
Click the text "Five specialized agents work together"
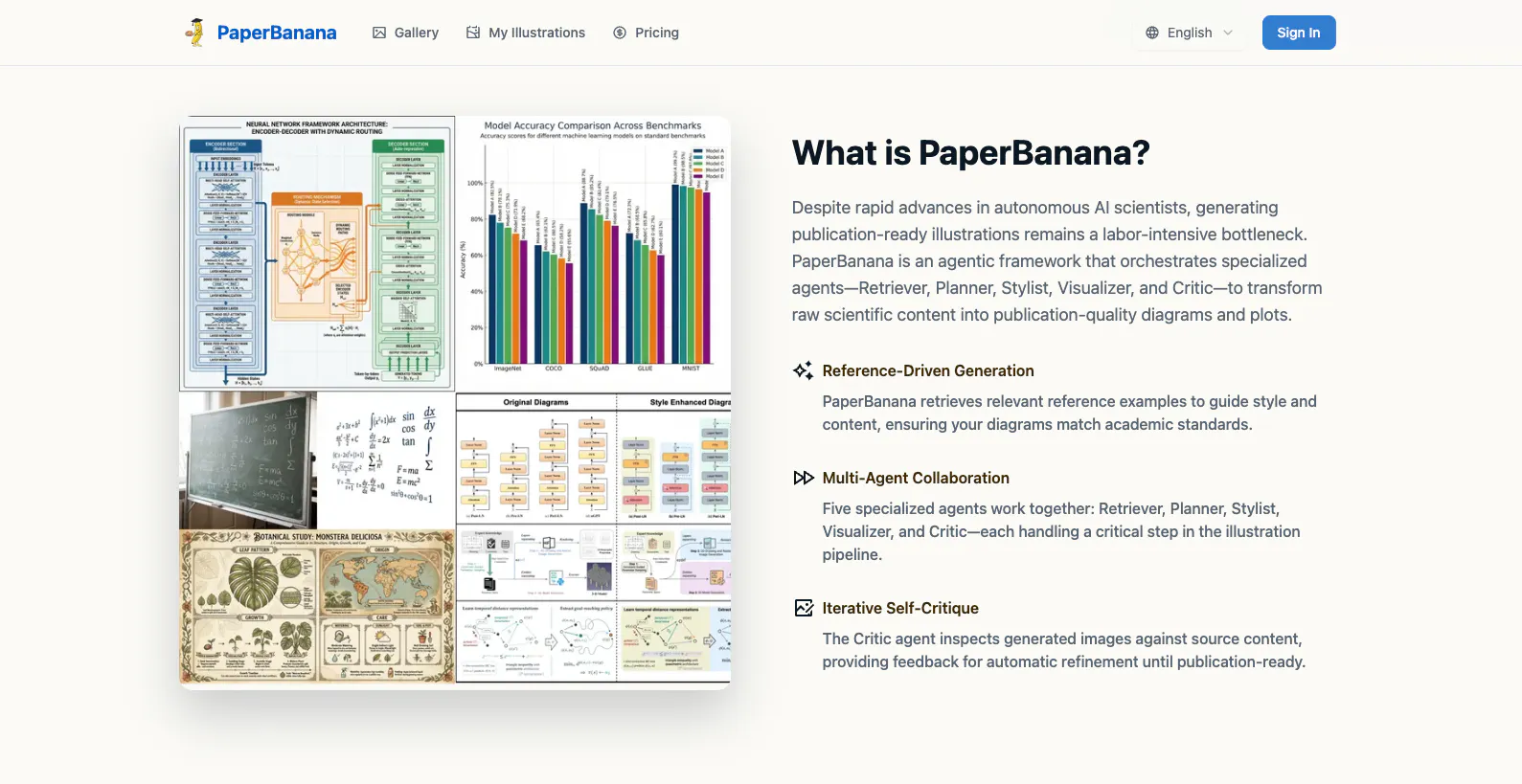(x=1061, y=531)
